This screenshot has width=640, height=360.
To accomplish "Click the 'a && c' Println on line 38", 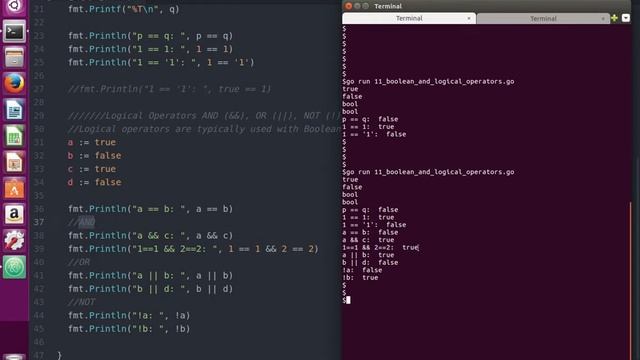I will point(150,236).
